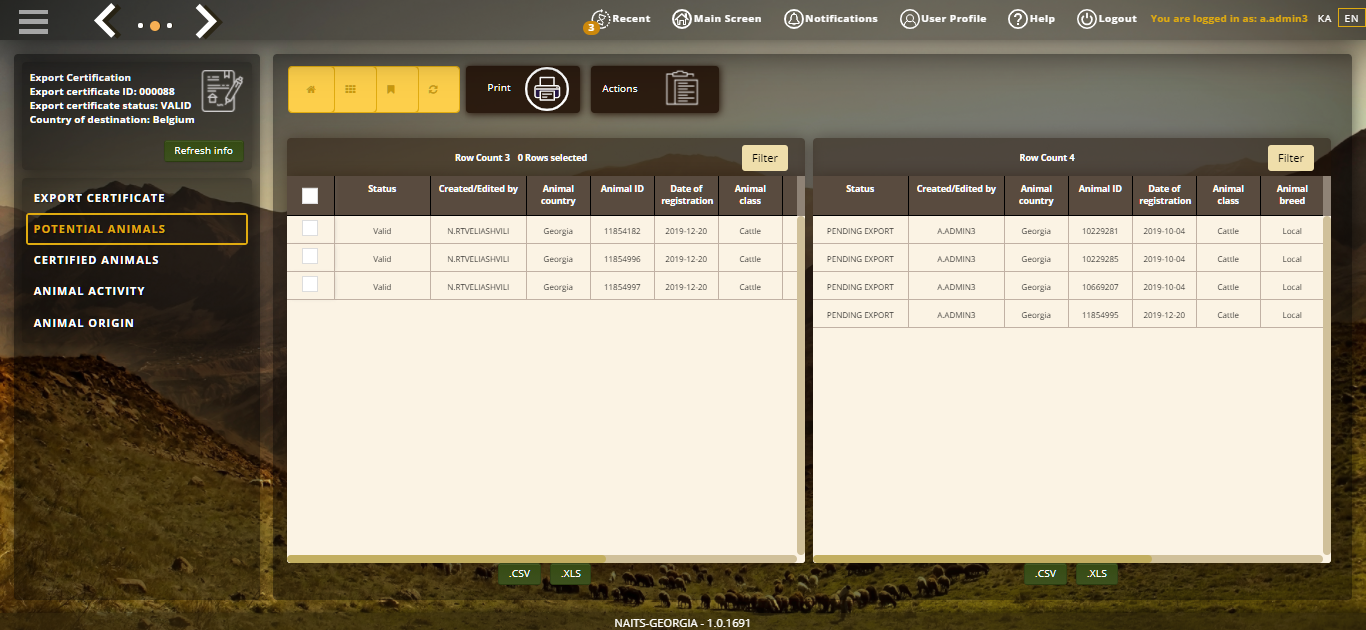Open User Profile
The image size is (1366, 630).
943,18
